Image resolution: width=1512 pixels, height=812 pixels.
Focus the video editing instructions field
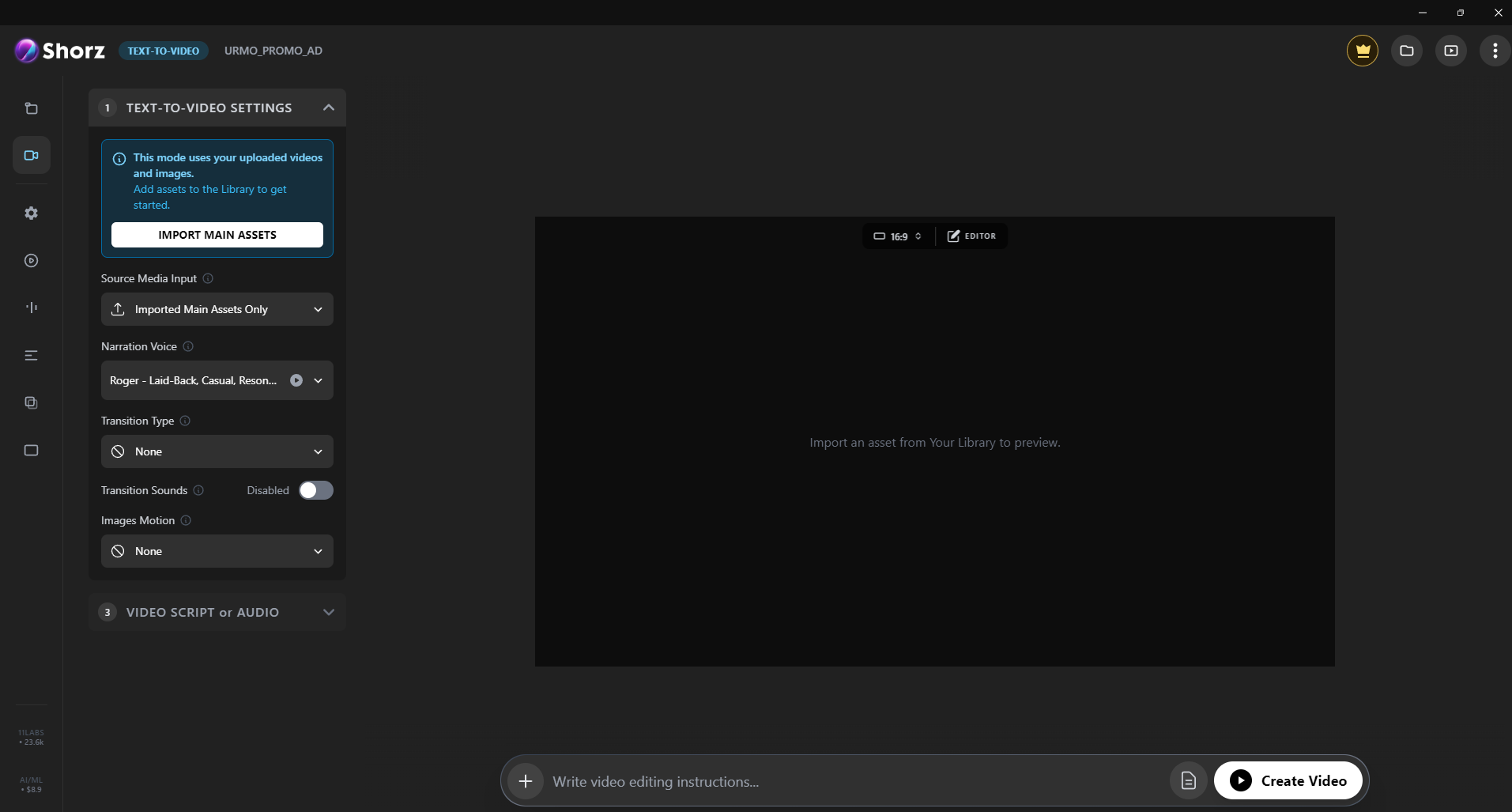coord(854,781)
